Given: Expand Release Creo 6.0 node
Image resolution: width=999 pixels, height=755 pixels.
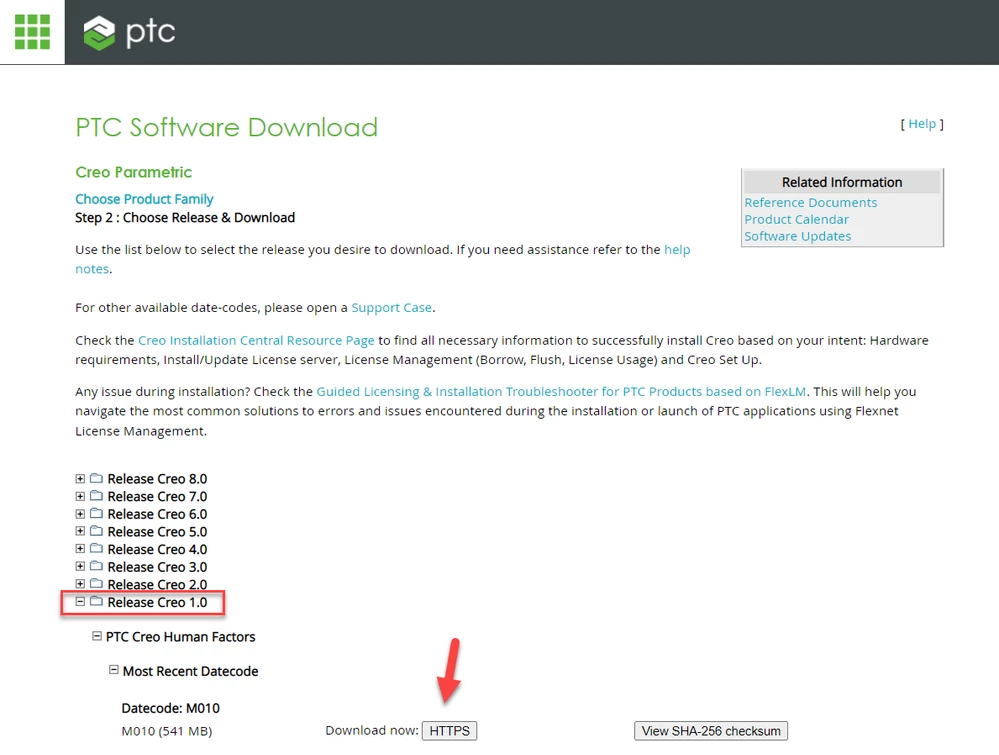Looking at the screenshot, I should coord(80,514).
